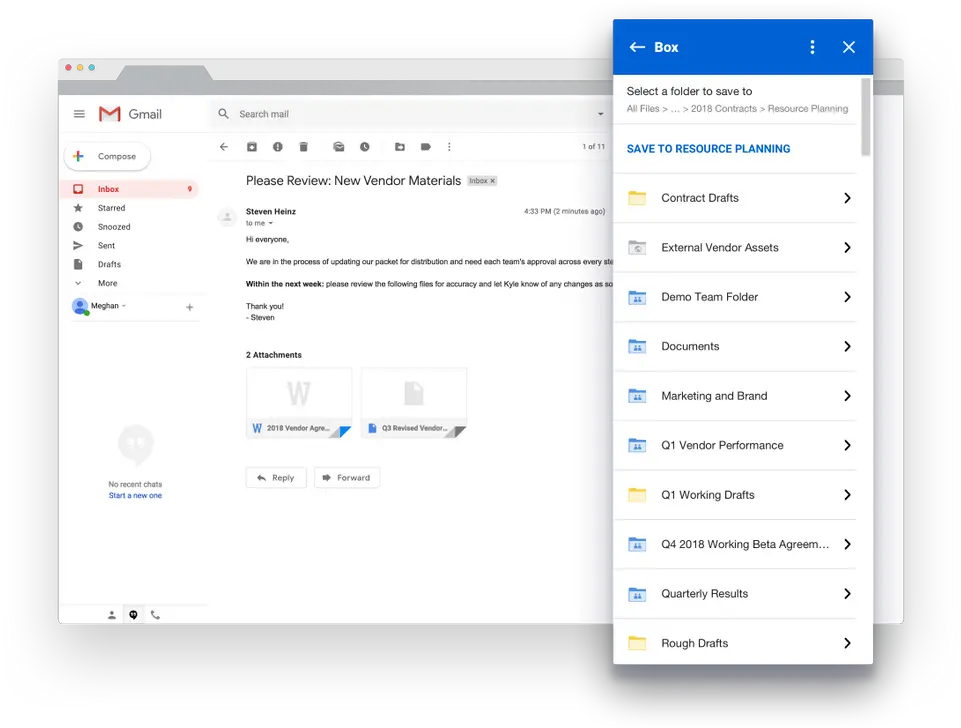Expand recipient details next to 'to me'
Viewport: 961px width, 728px height.
point(270,224)
